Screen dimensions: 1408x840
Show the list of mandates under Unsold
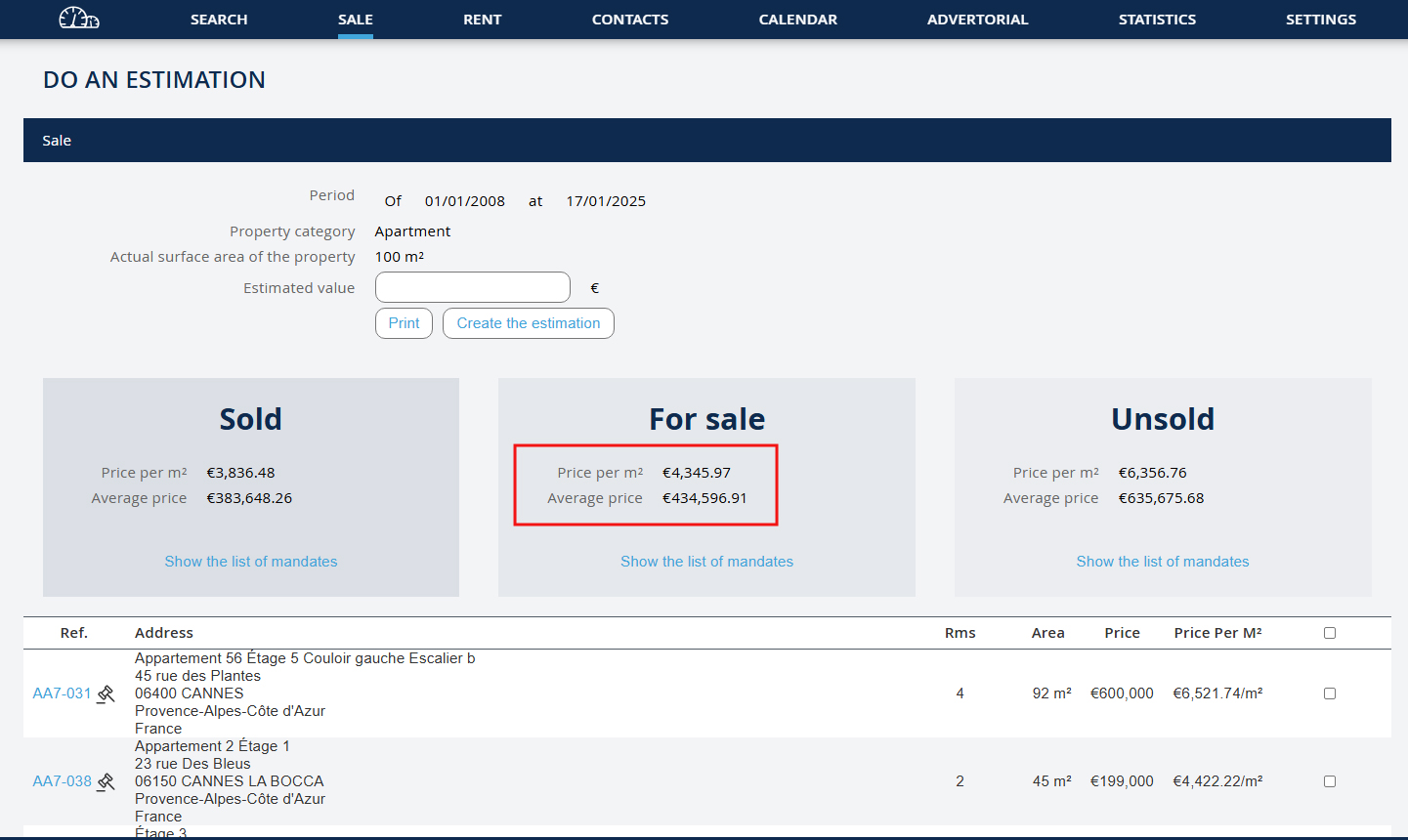tap(1163, 562)
